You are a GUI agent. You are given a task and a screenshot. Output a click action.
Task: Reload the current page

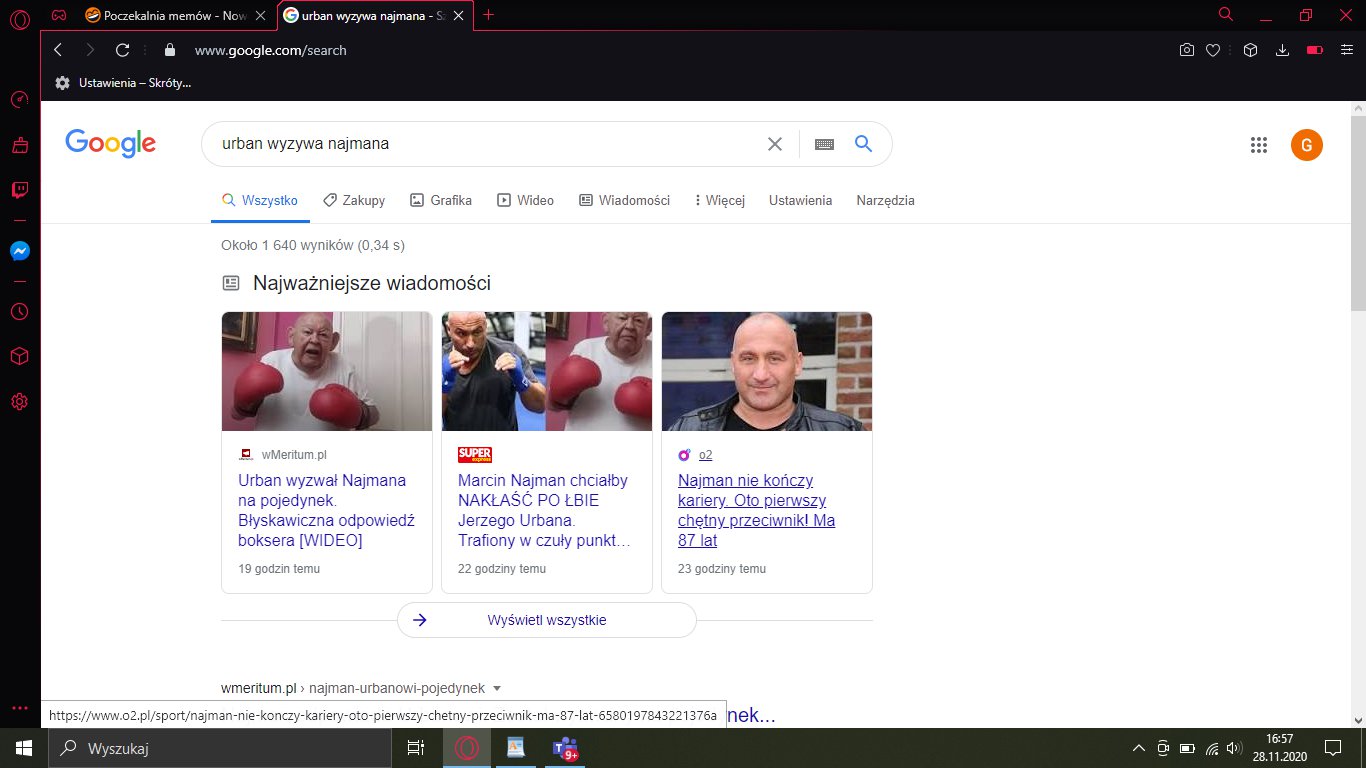point(123,50)
